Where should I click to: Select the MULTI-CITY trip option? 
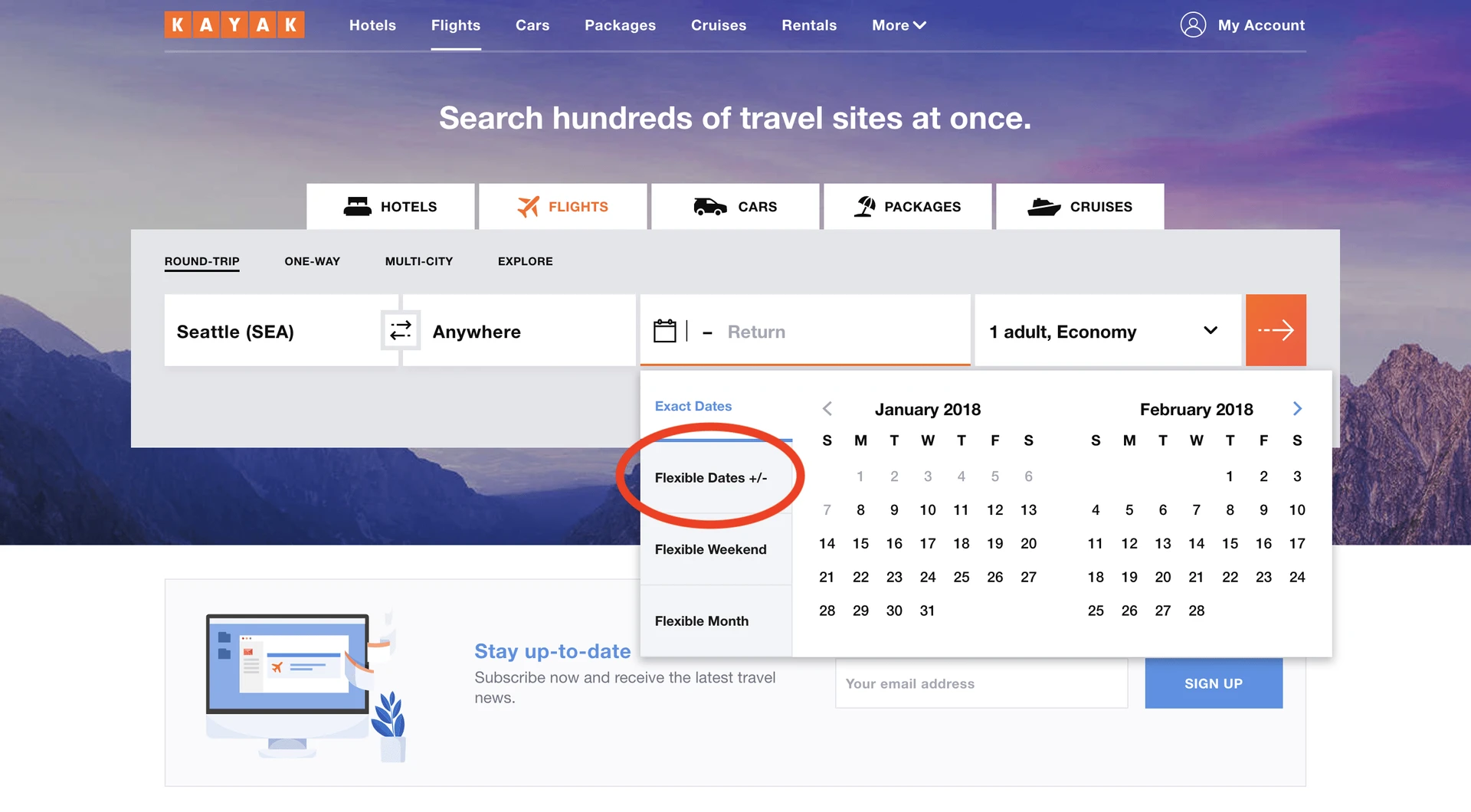click(x=418, y=261)
